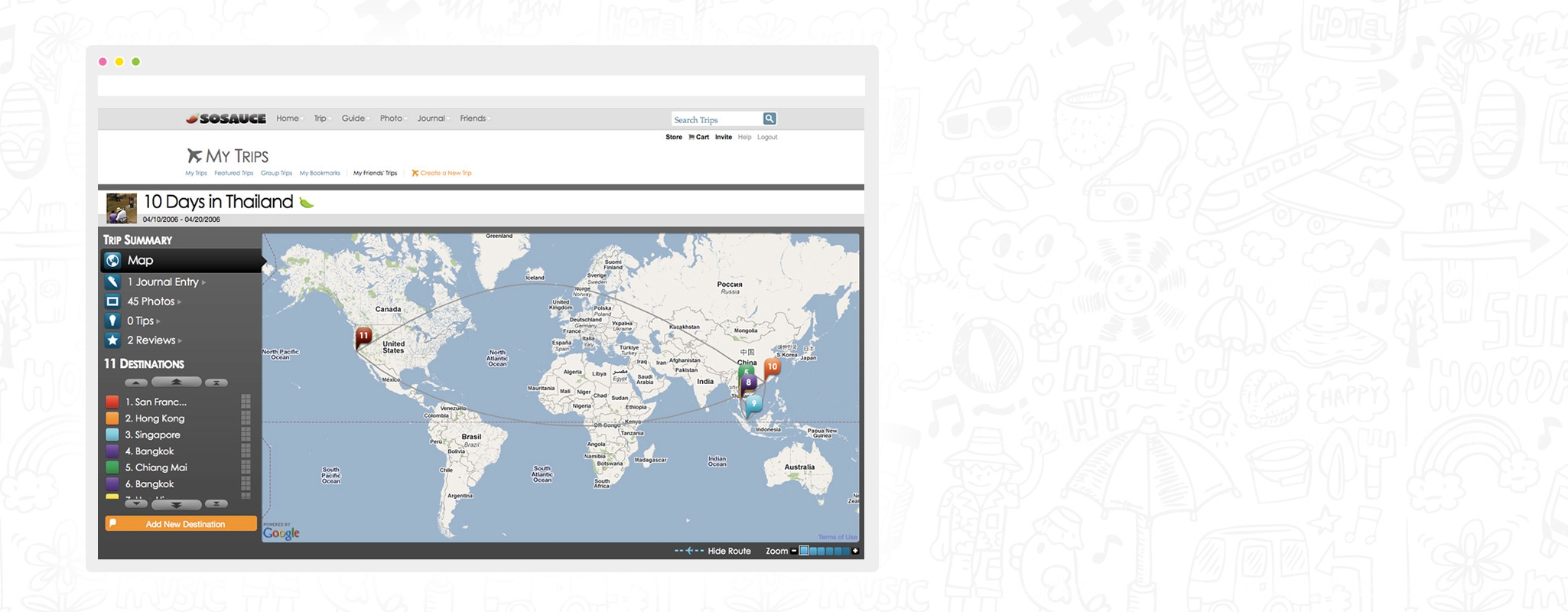This screenshot has width=1568, height=612.
Task: Click the grid handle for San Franc...
Action: point(246,402)
